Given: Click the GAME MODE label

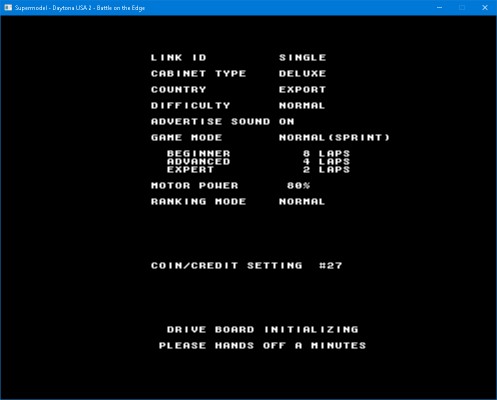Looking at the screenshot, I should point(186,138).
